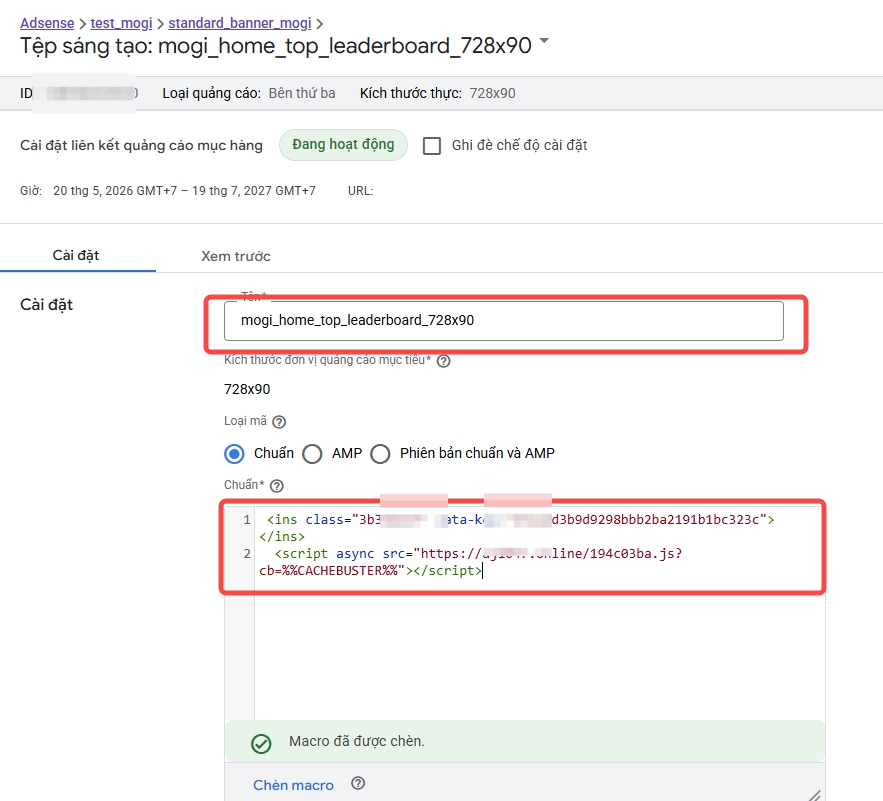Open help icon next to 'Chèn macro'

tap(358, 783)
